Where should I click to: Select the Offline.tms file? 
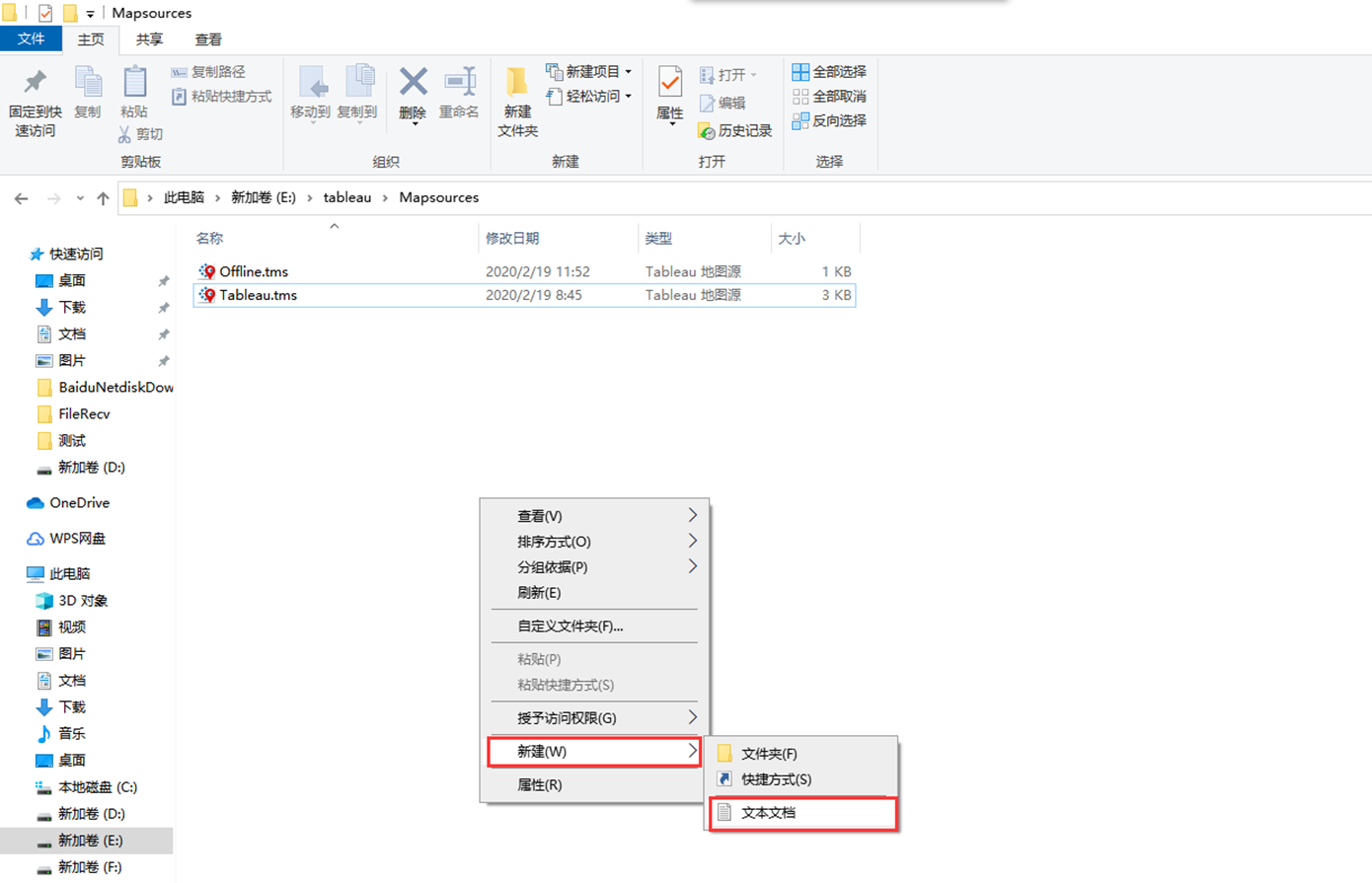tap(254, 271)
